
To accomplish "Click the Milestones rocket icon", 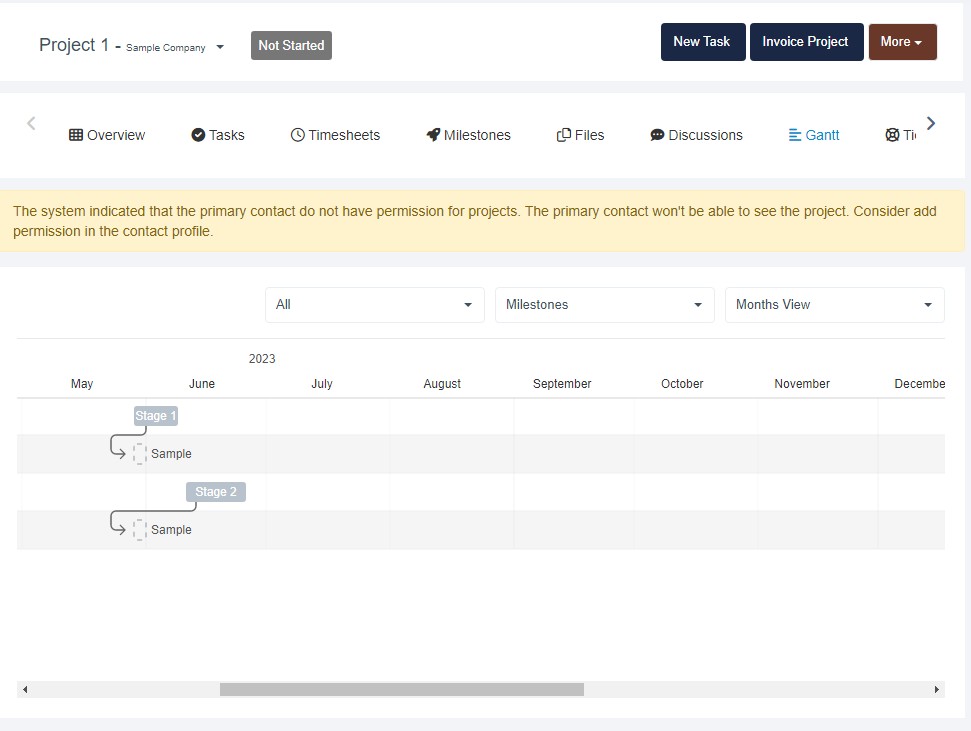I will click(x=433, y=135).
